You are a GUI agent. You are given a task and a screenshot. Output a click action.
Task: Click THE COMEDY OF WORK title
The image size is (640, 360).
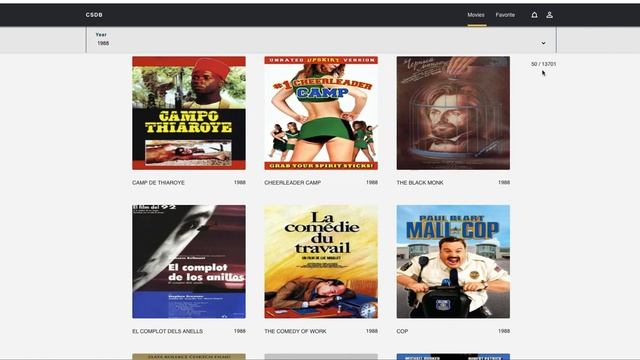point(296,331)
